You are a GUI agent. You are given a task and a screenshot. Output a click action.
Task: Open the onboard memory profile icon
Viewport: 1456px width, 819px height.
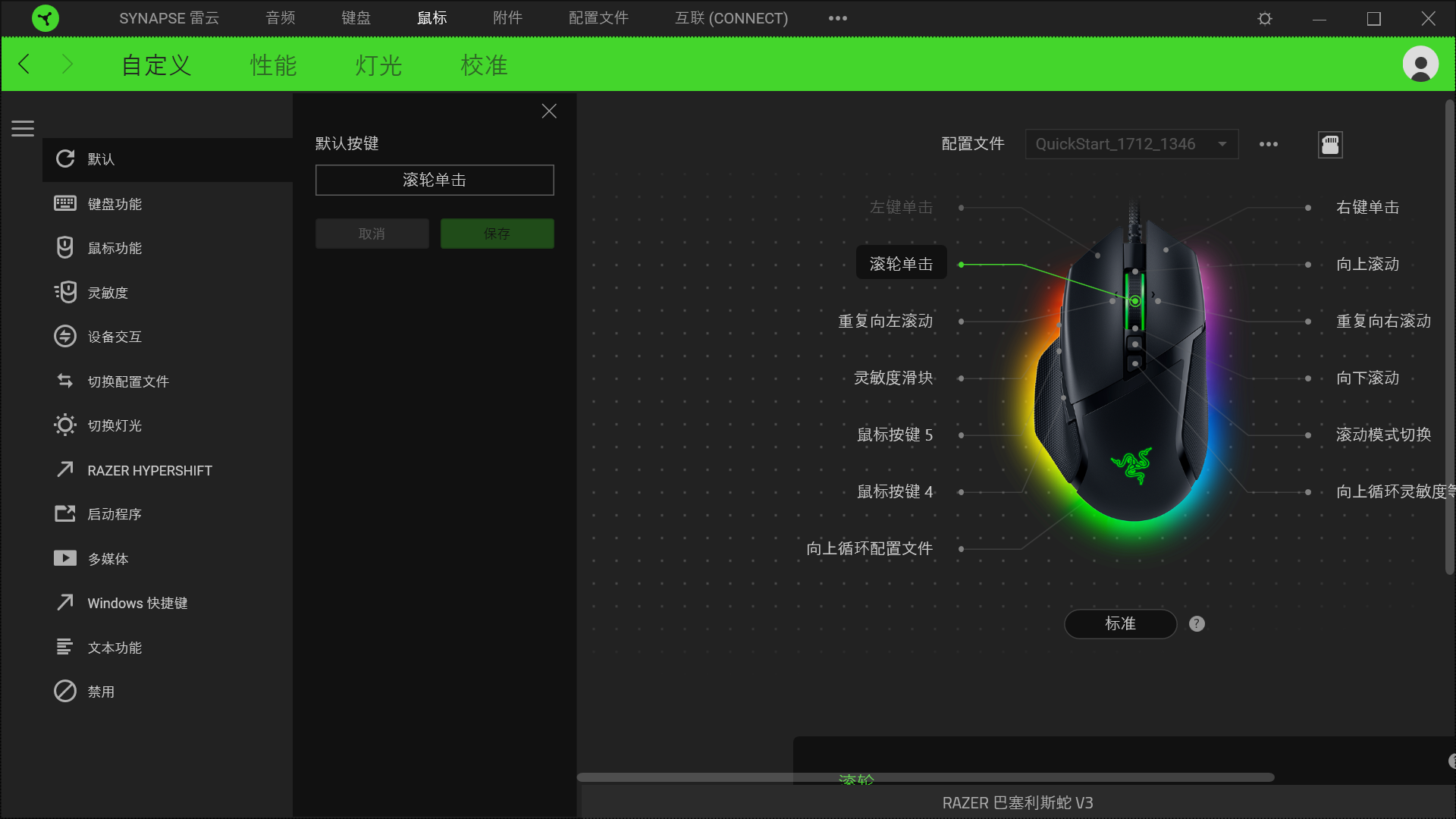click(x=1331, y=144)
